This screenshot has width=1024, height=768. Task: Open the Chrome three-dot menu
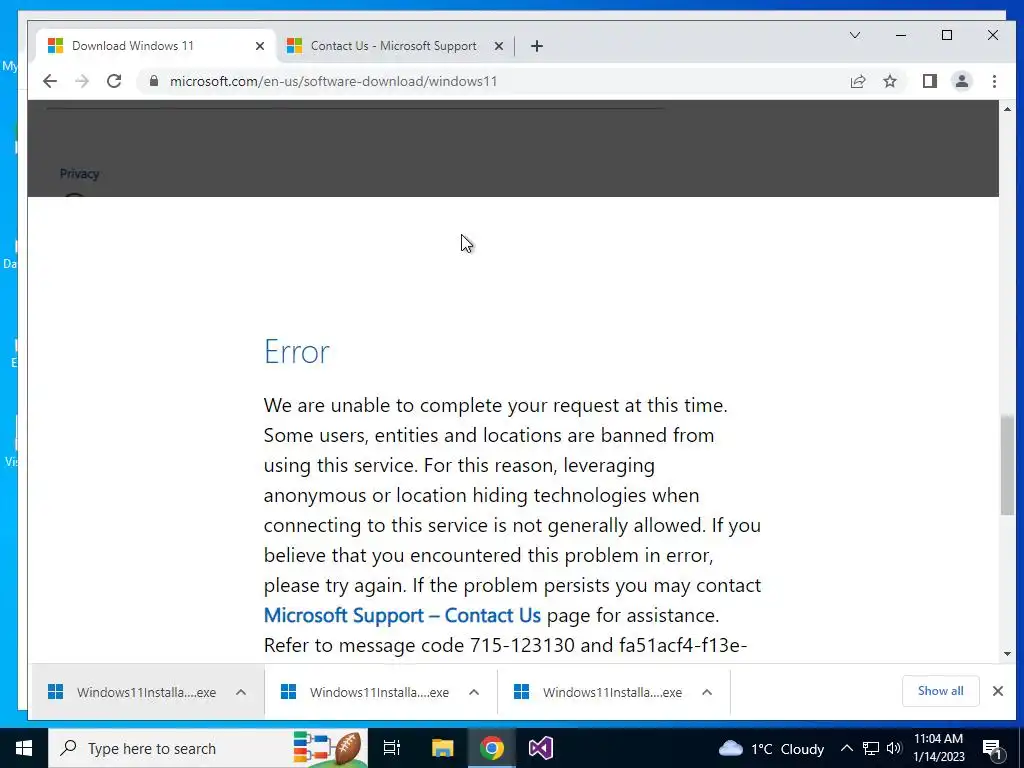click(x=994, y=81)
